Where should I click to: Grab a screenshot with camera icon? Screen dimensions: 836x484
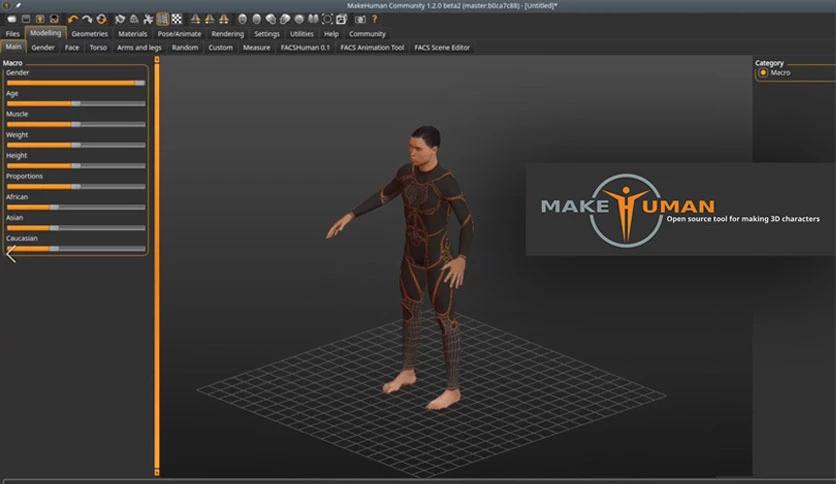pyautogui.click(x=360, y=19)
